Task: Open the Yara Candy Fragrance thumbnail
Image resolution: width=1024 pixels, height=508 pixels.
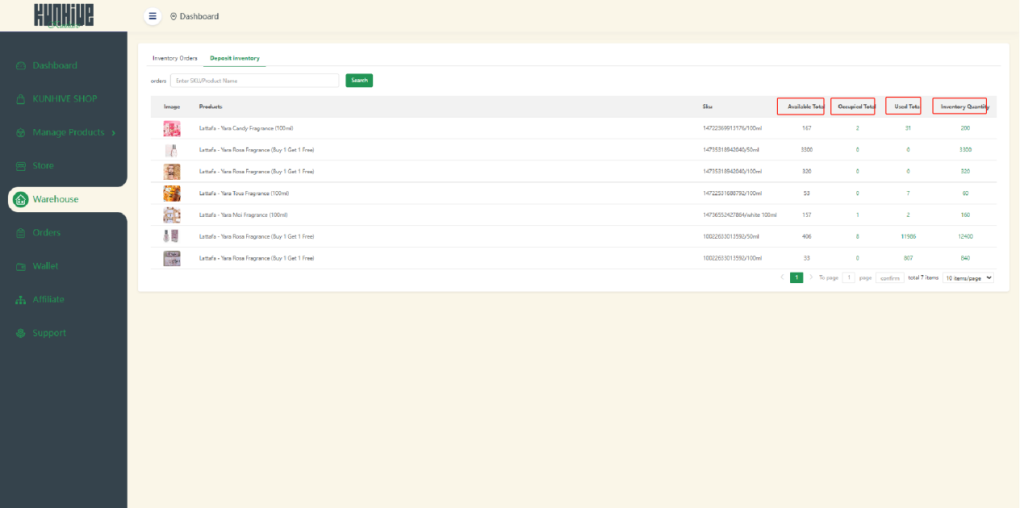Action: click(x=172, y=129)
